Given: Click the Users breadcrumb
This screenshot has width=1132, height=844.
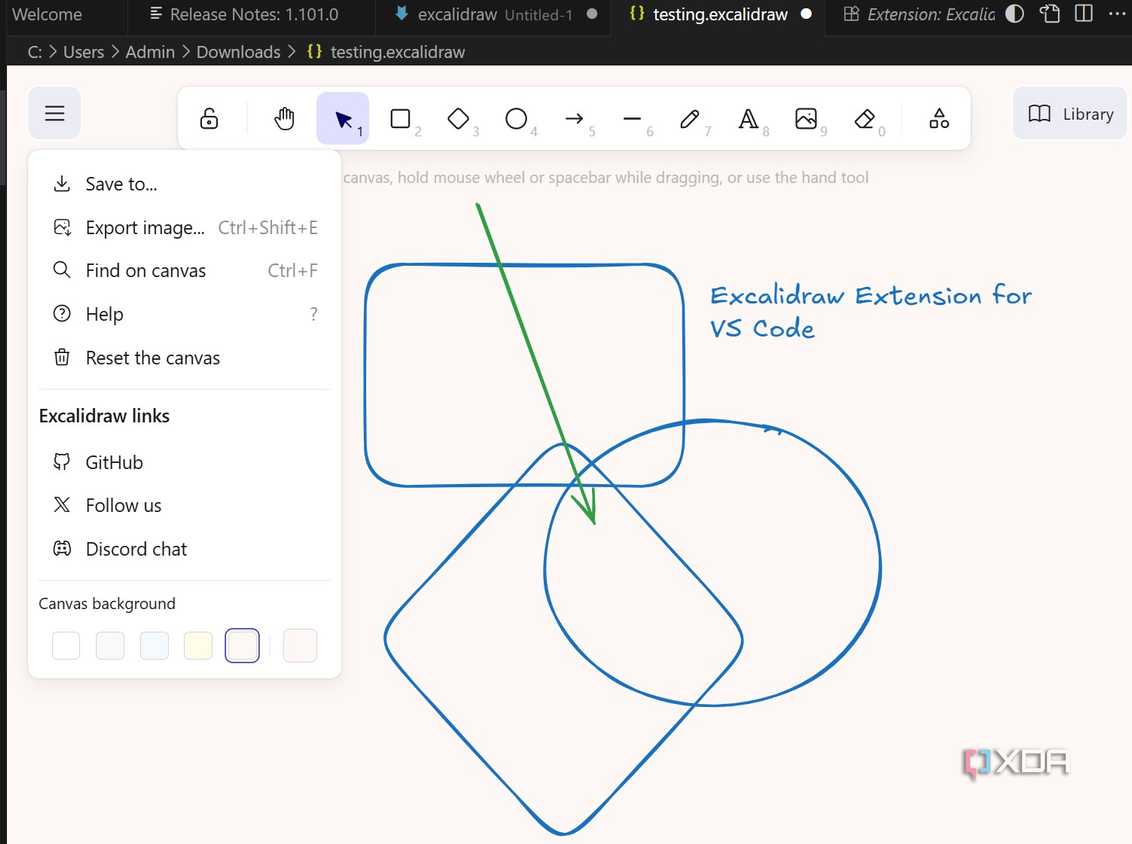Looking at the screenshot, I should coord(84,52).
